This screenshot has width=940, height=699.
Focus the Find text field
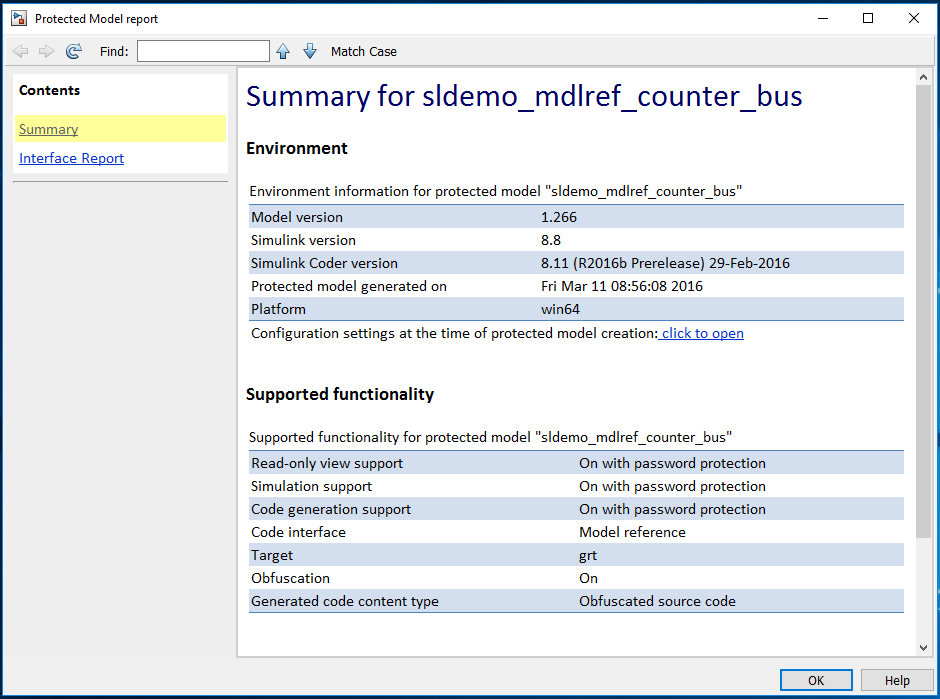pos(203,51)
